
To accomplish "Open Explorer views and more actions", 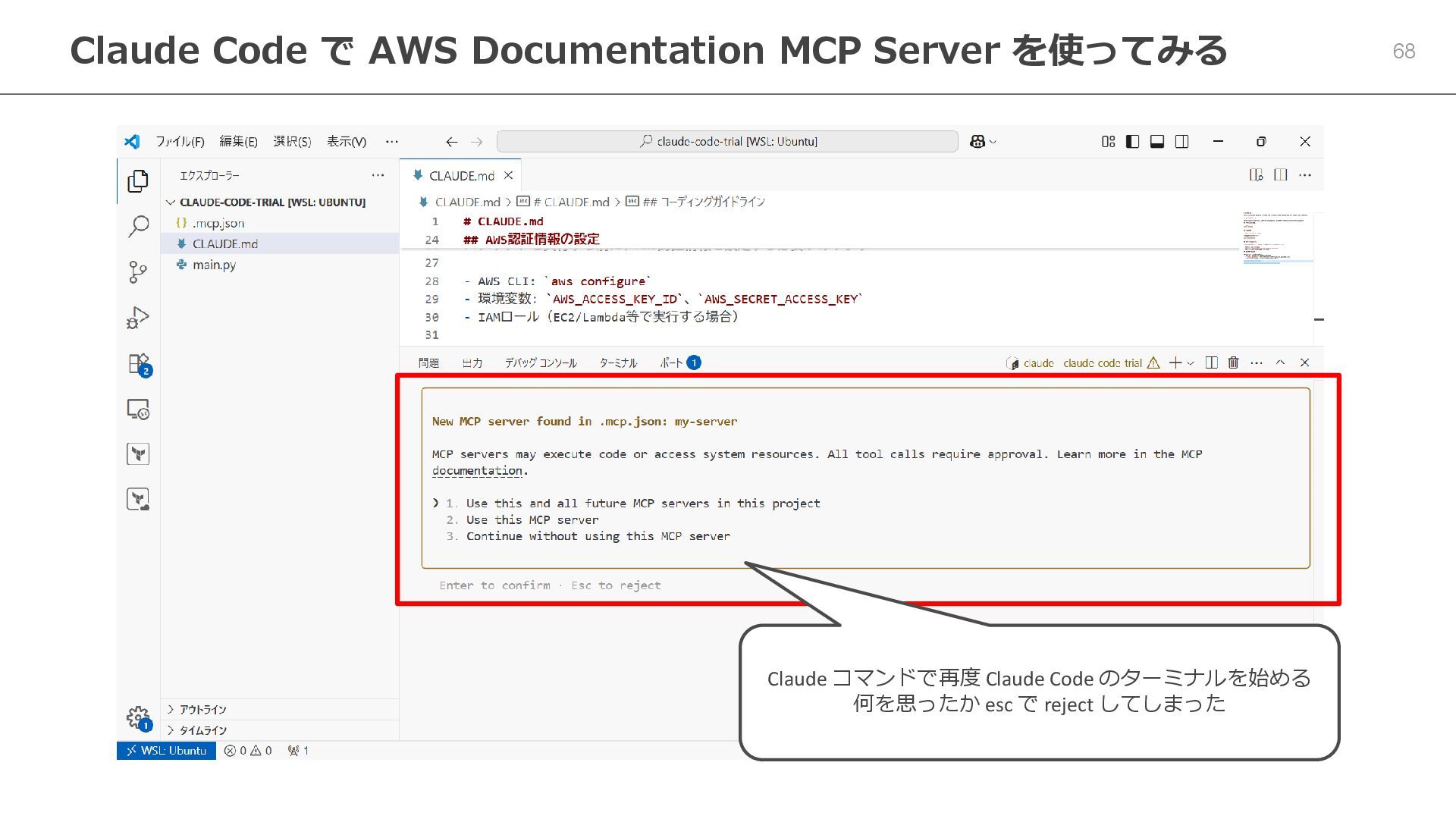I will tap(378, 175).
